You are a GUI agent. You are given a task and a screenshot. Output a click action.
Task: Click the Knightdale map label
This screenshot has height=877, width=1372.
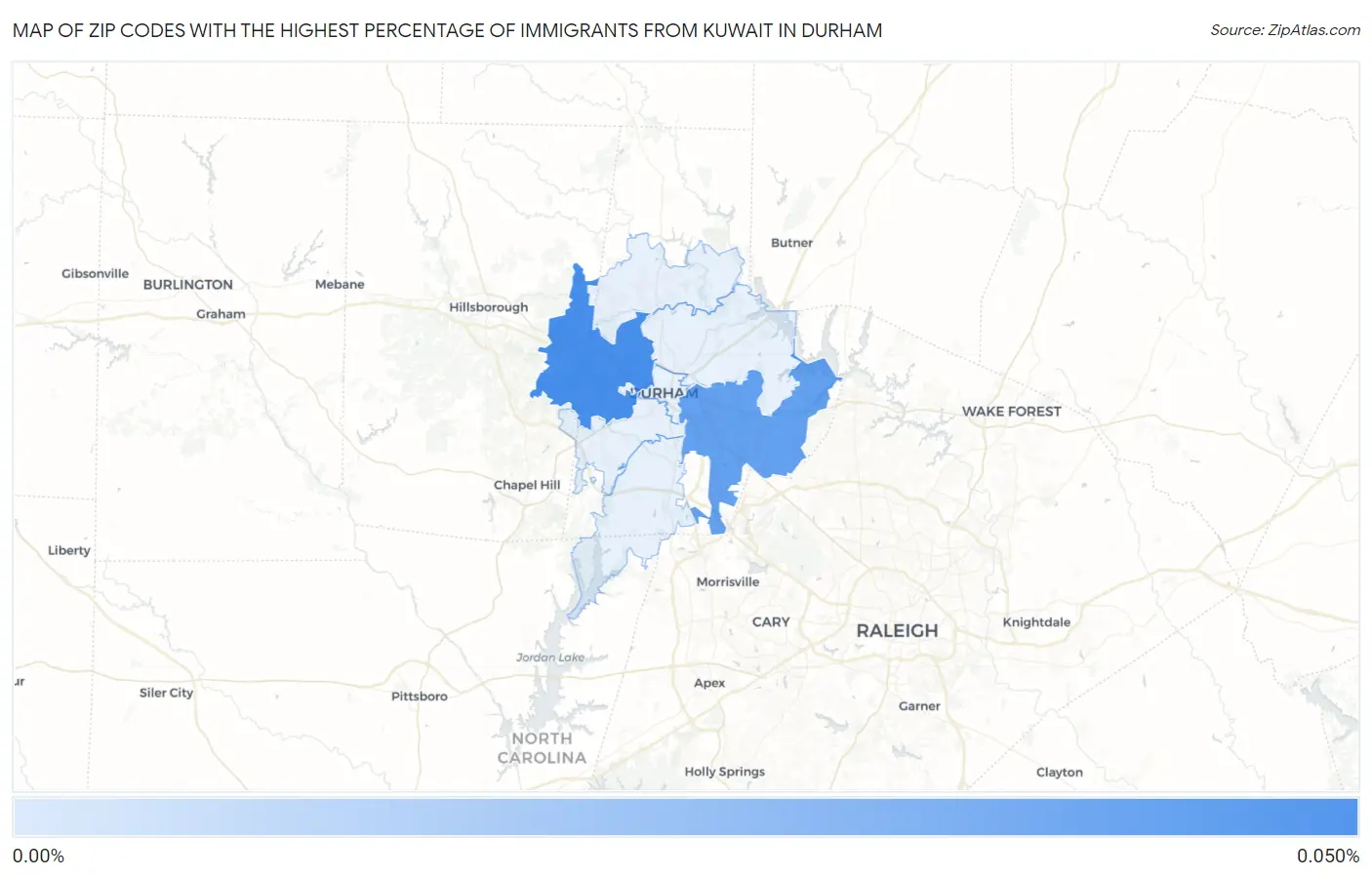click(x=1036, y=621)
